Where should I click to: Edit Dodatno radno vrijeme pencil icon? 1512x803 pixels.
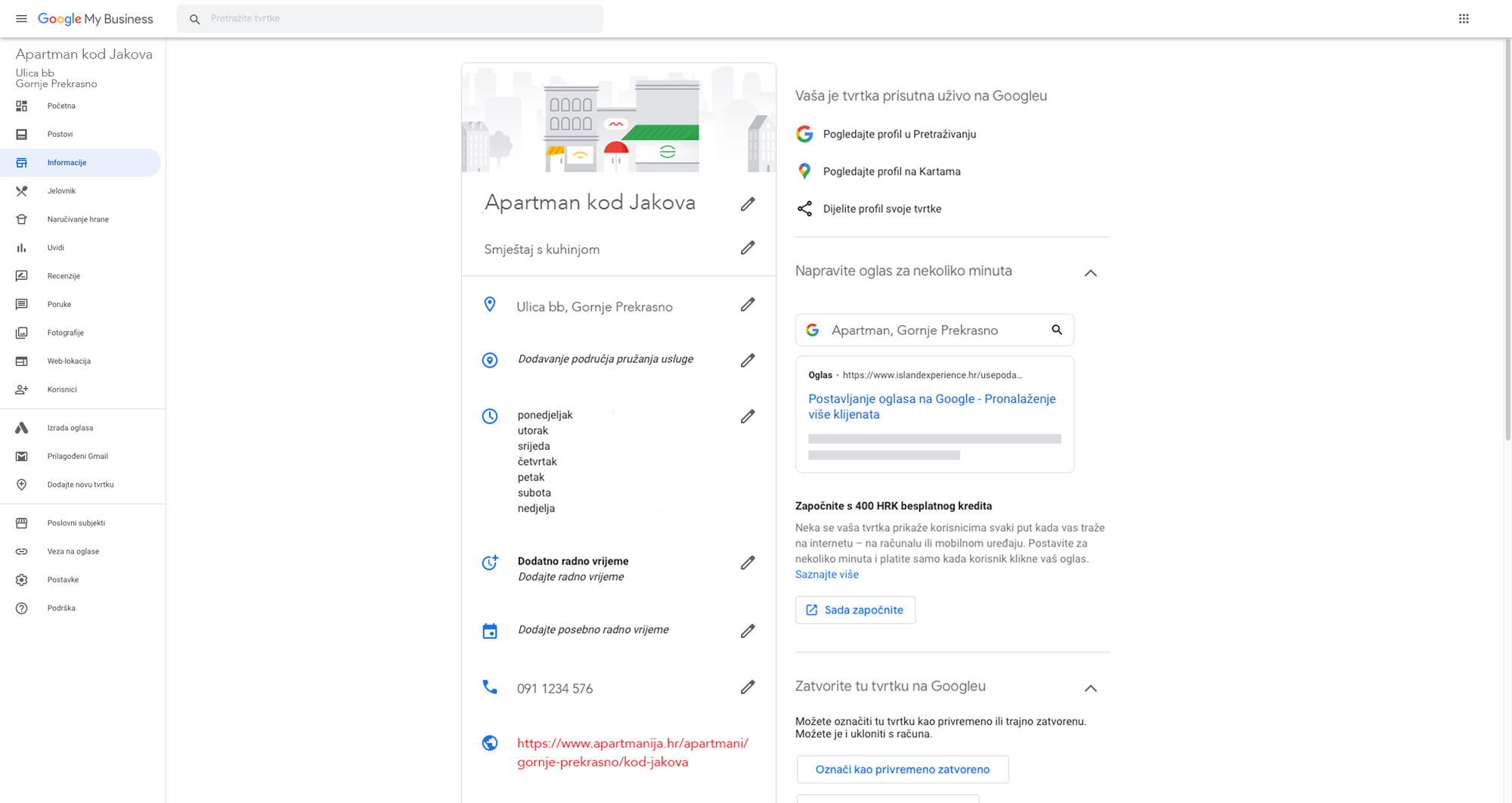[748, 563]
